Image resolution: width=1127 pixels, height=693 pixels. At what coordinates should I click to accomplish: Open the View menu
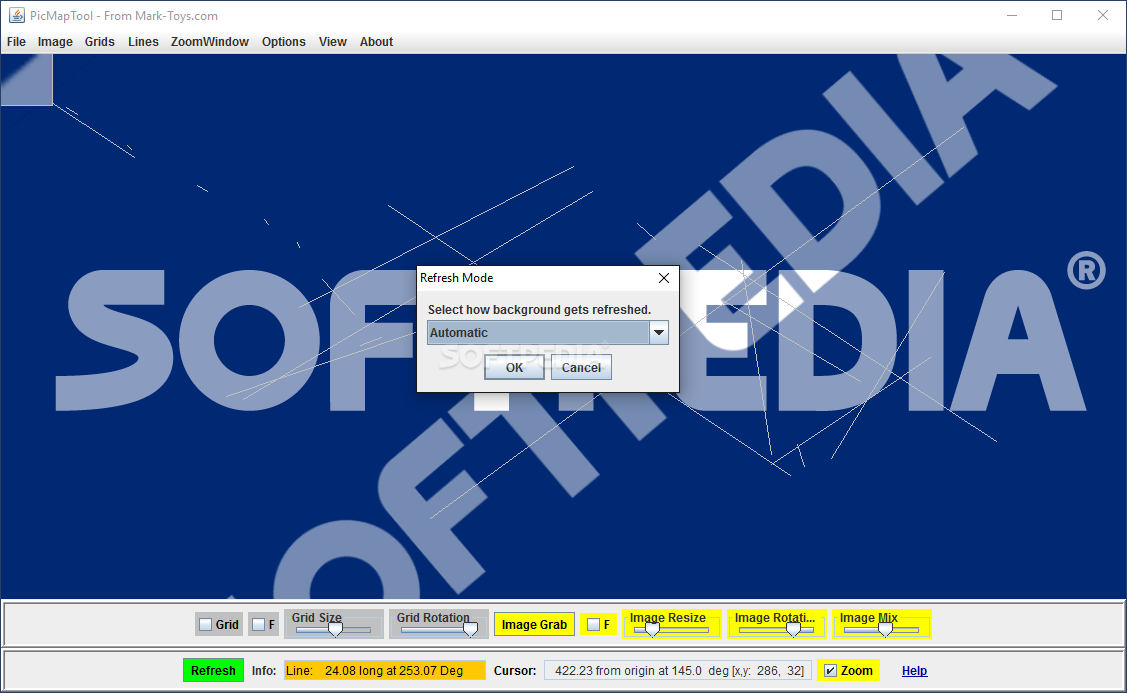(x=333, y=42)
